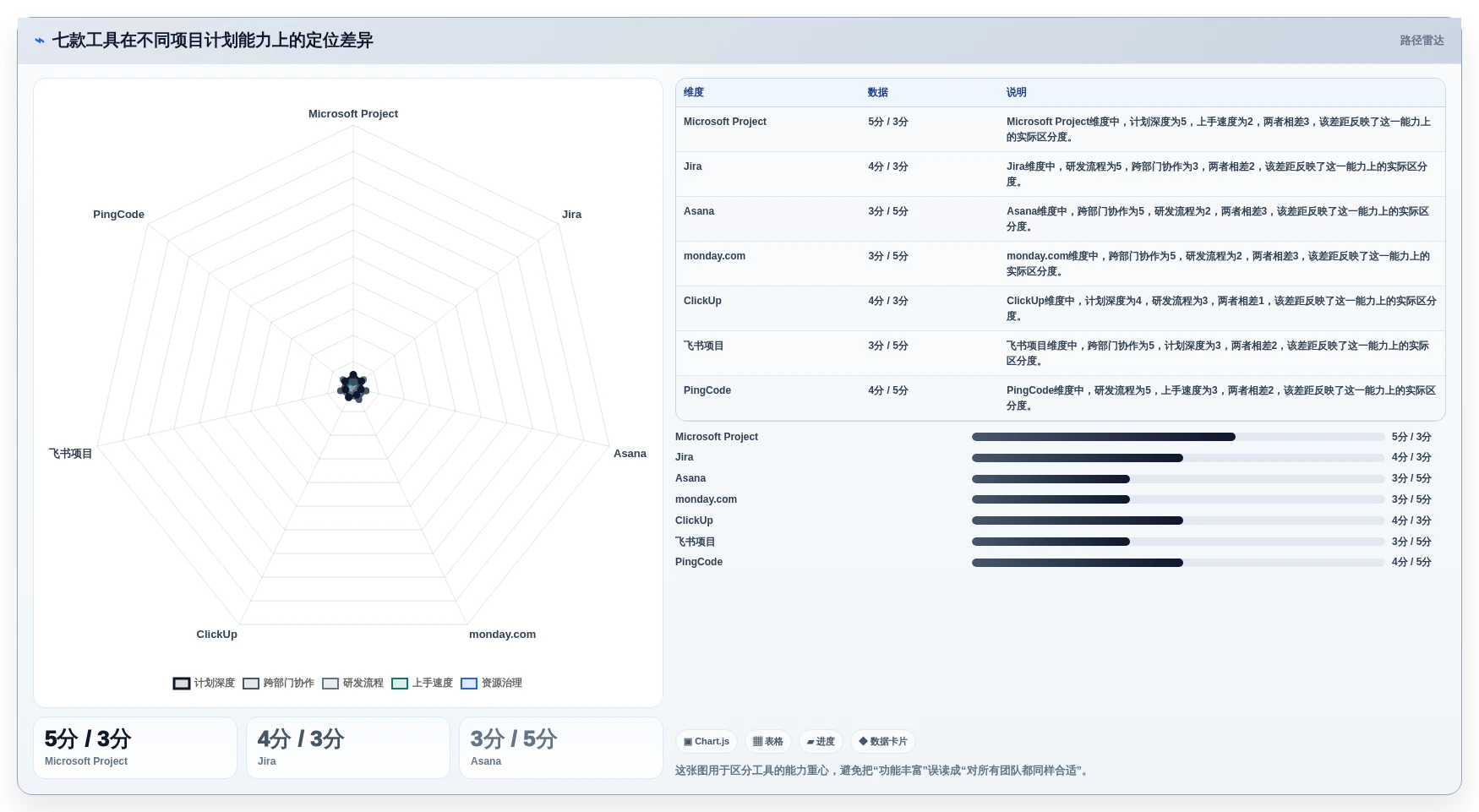Click the ClickUp description cell in table

(x=1221, y=308)
